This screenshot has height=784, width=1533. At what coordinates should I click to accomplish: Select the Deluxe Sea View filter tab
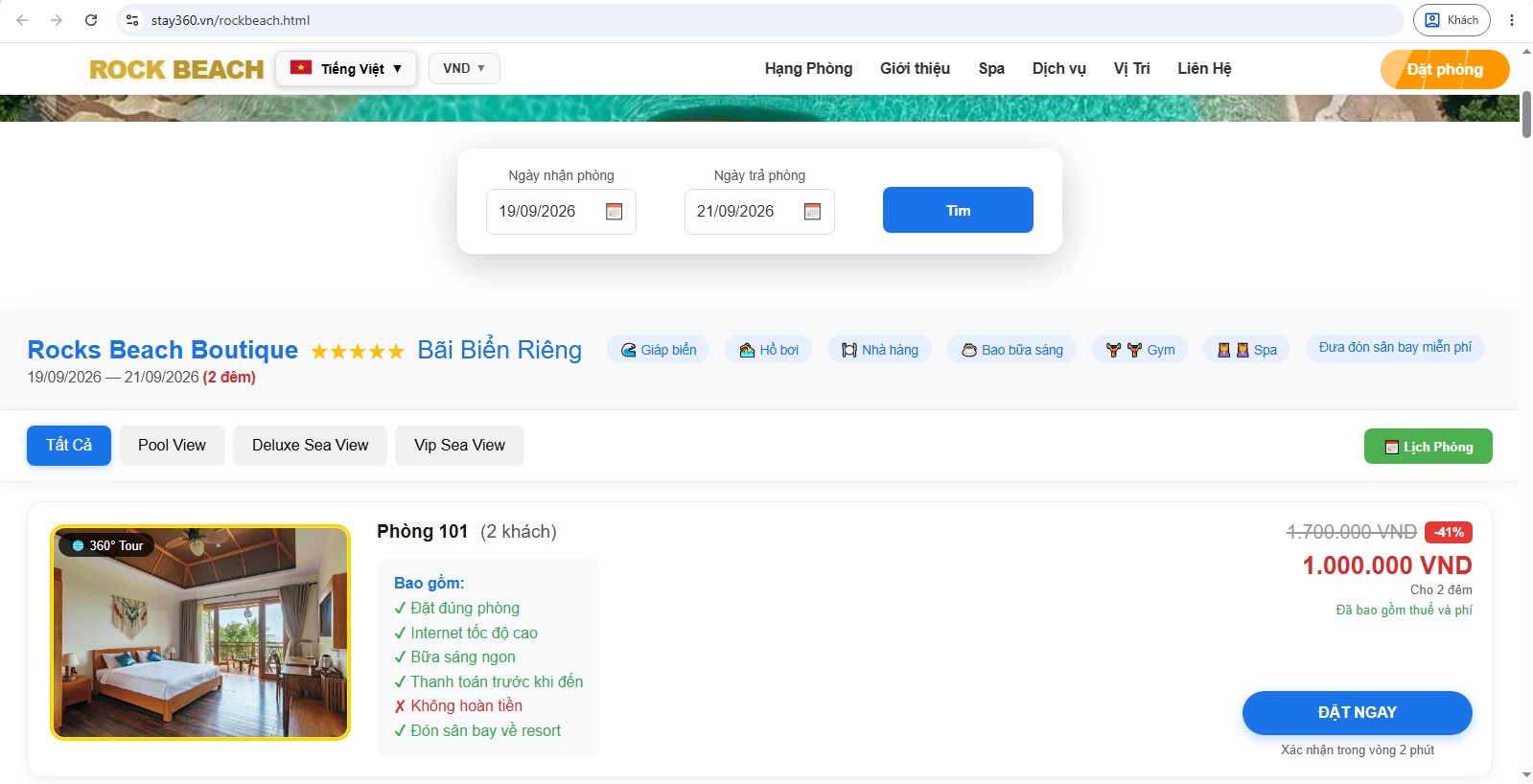[x=310, y=446]
